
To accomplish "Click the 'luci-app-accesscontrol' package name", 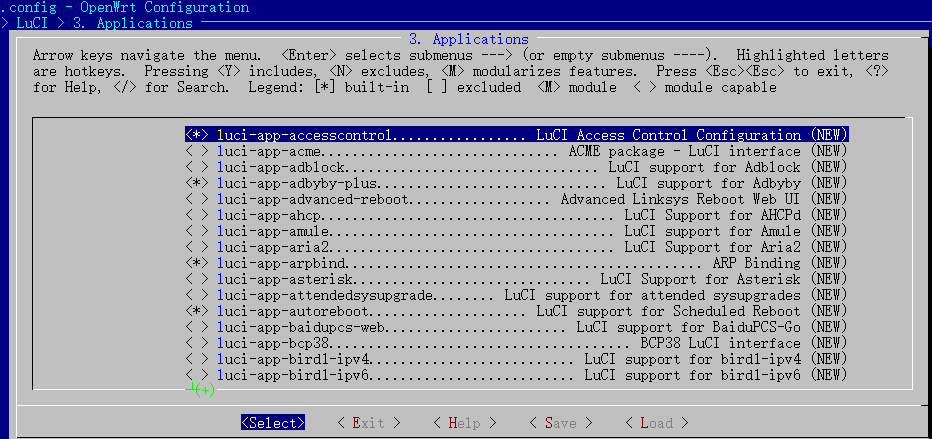I will pyautogui.click(x=304, y=135).
